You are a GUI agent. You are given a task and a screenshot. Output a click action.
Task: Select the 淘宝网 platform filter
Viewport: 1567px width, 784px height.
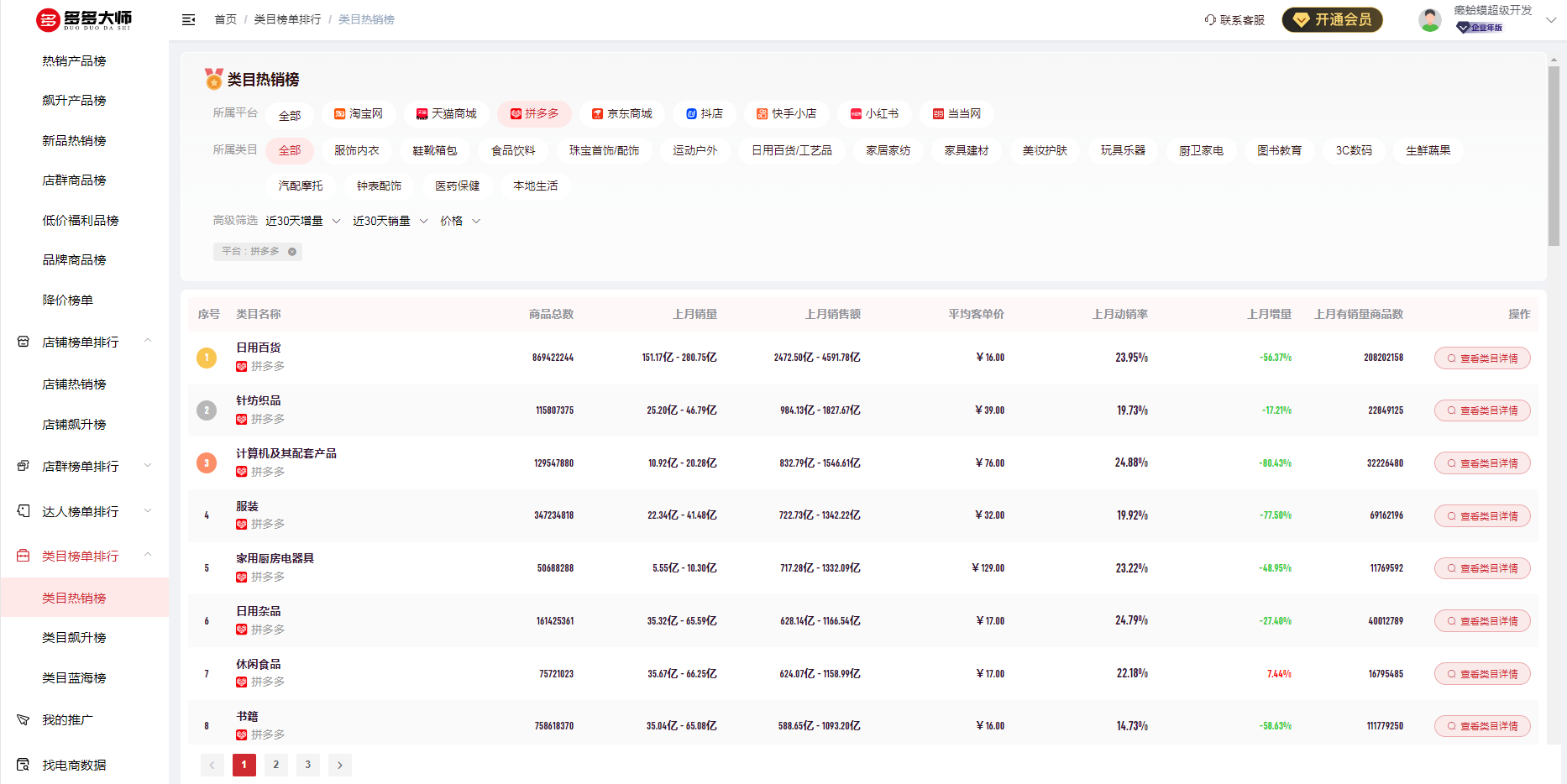click(359, 113)
